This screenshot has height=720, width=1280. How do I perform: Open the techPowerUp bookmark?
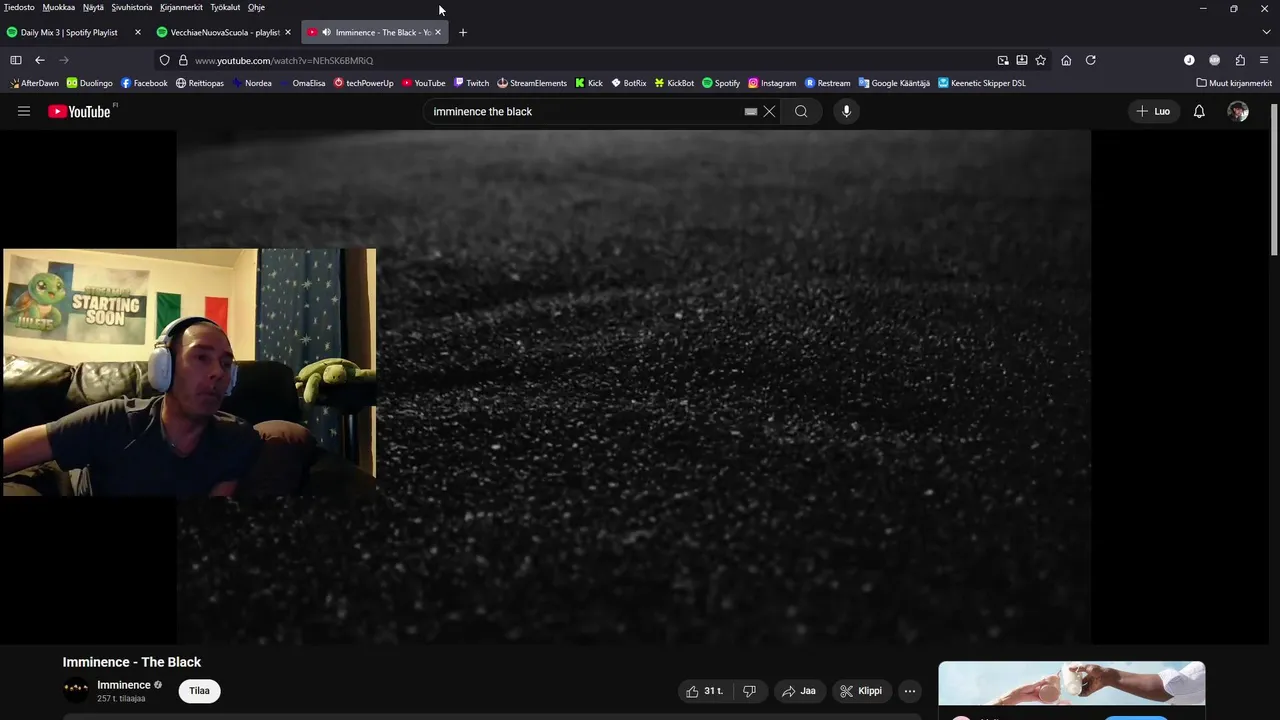[x=364, y=83]
